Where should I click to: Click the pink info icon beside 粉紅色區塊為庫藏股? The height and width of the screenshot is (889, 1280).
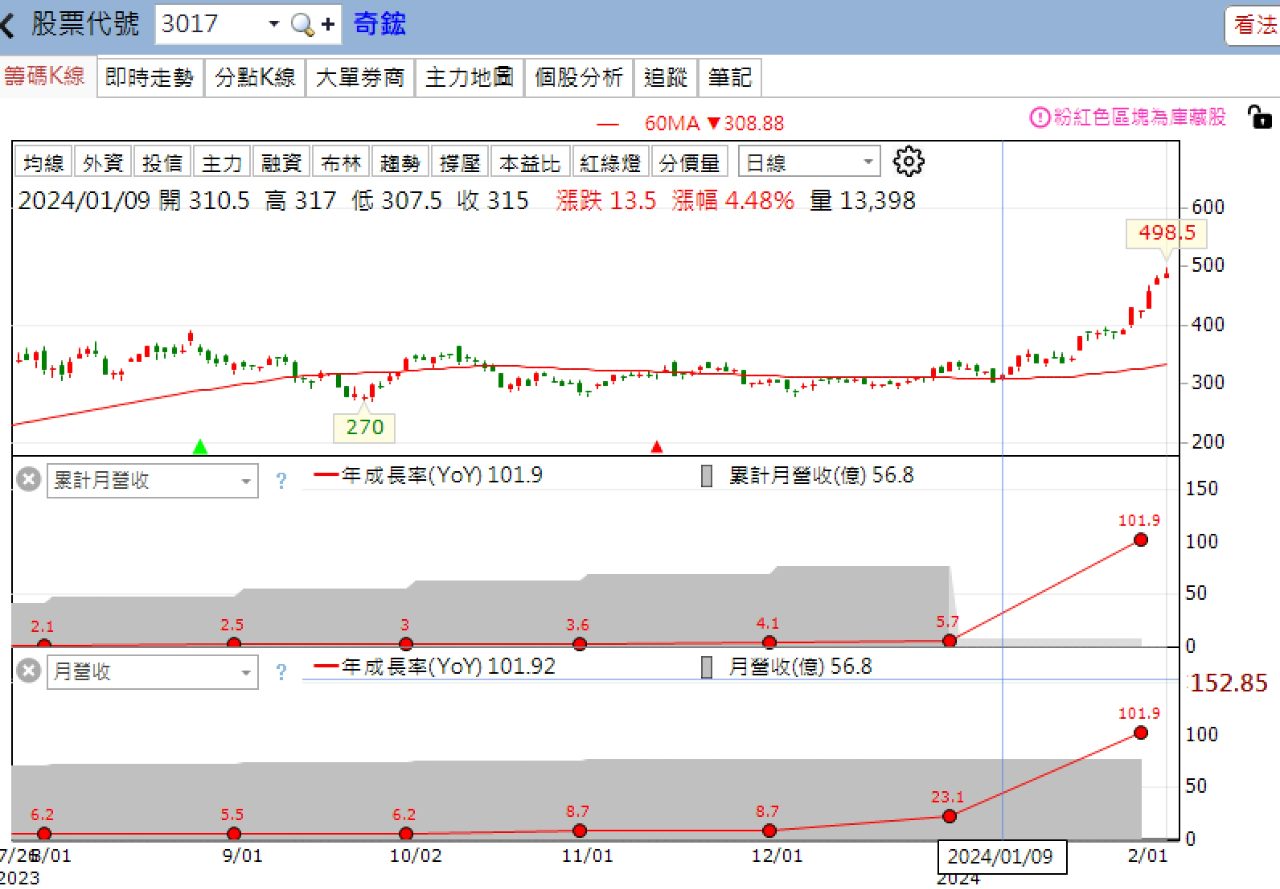point(1040,117)
